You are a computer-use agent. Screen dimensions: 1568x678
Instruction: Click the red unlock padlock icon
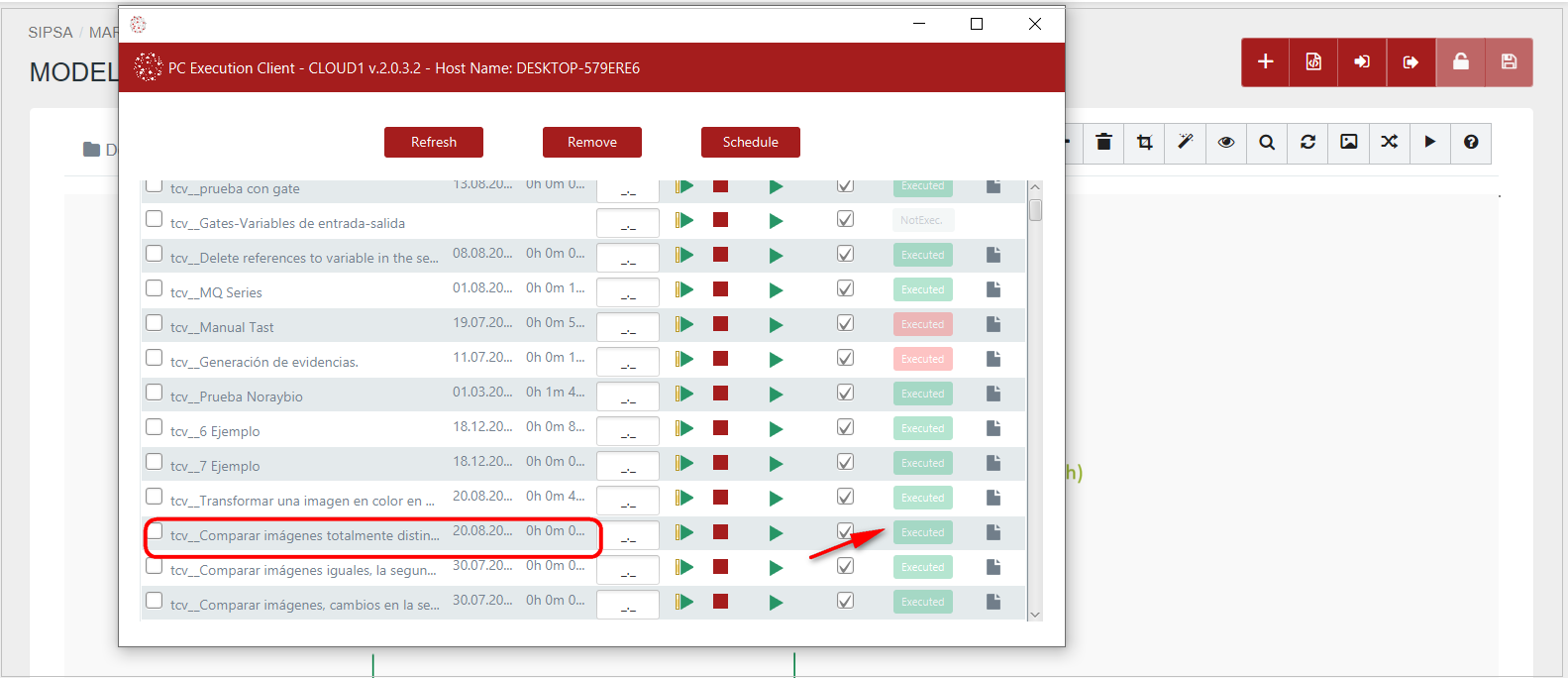click(1460, 62)
